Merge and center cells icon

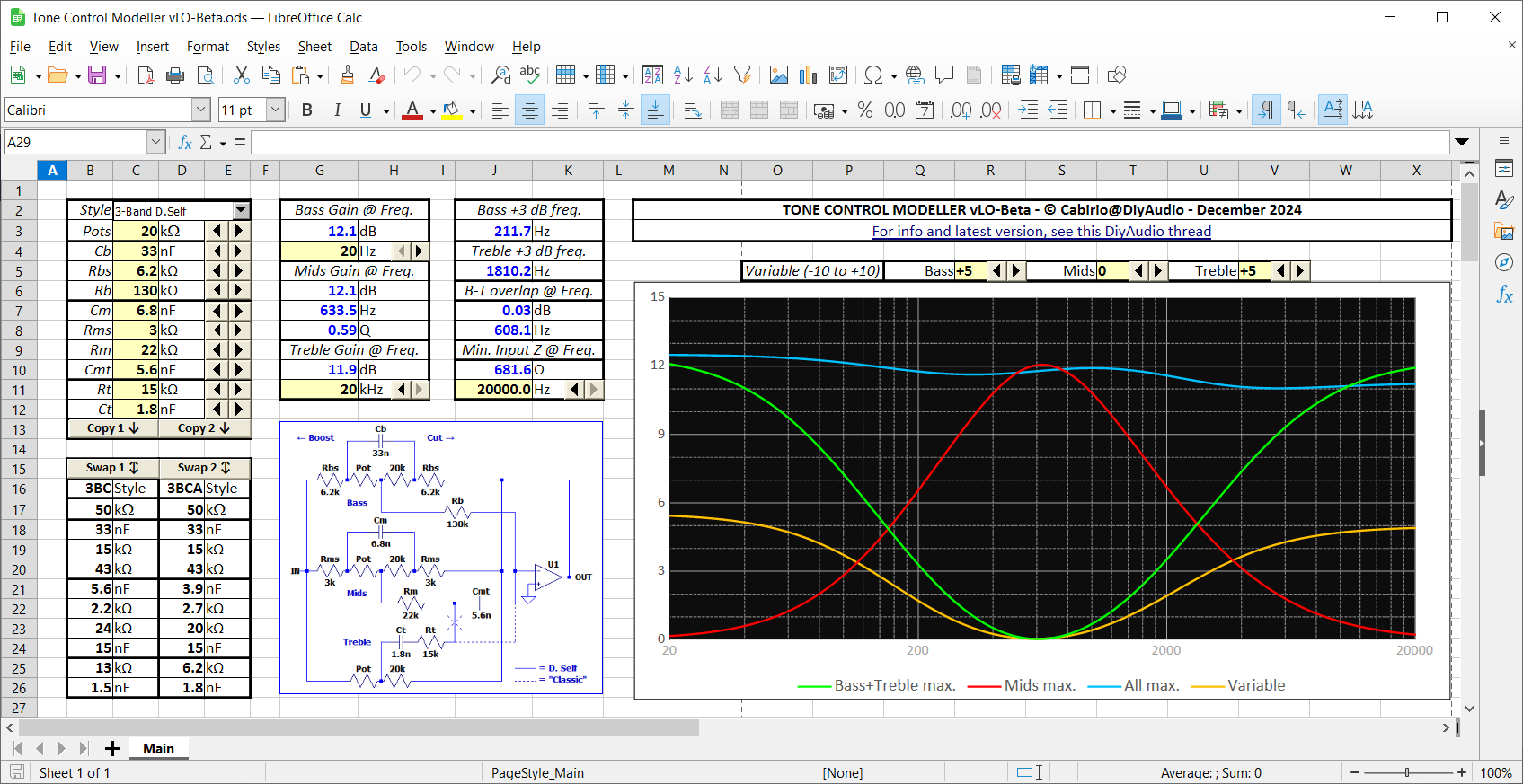pos(730,110)
